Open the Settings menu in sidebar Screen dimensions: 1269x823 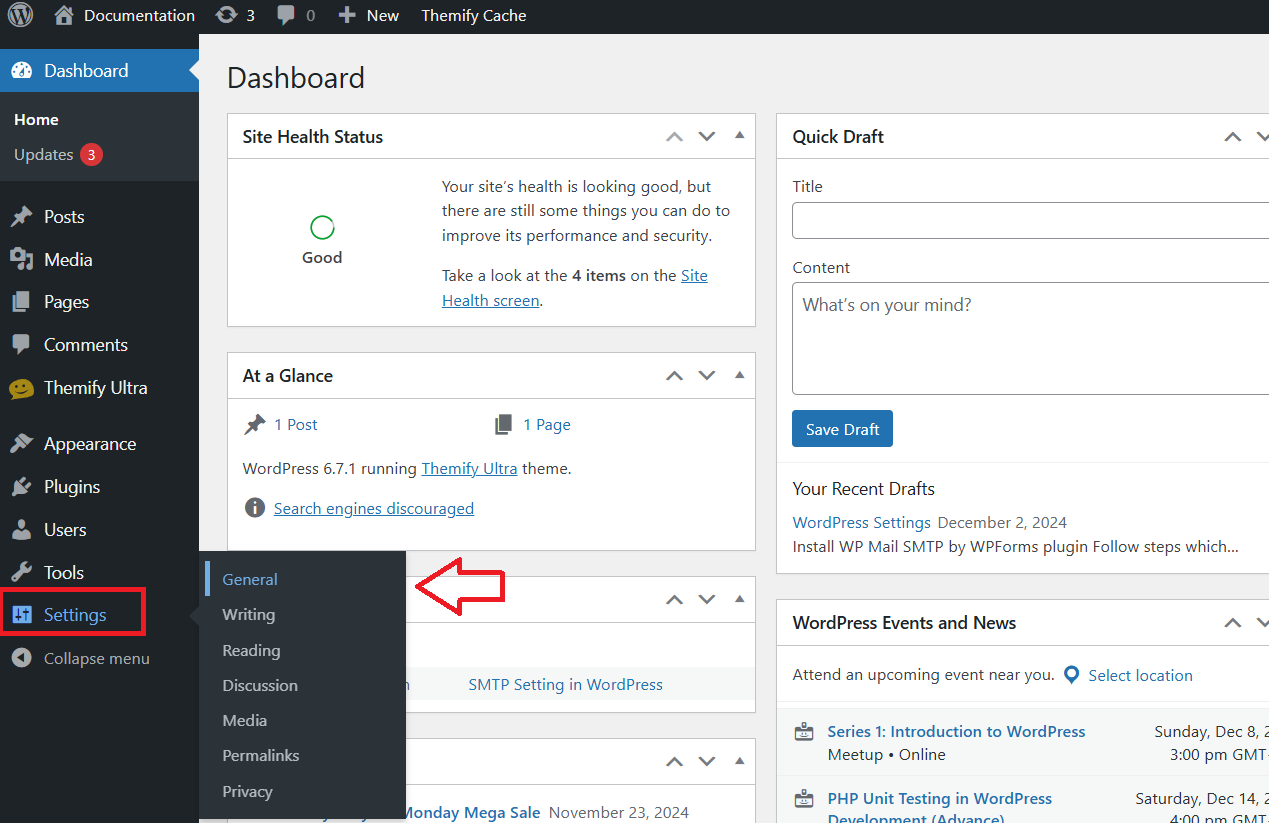click(75, 615)
